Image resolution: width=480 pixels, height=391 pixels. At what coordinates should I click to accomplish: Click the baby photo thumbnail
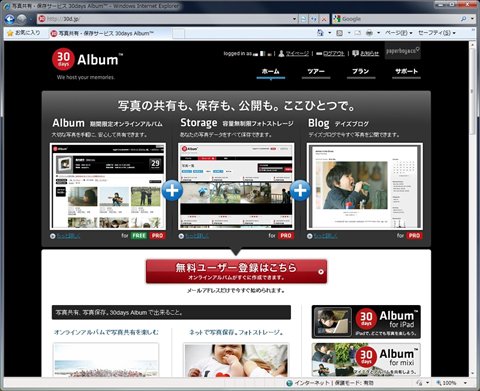click(x=236, y=360)
